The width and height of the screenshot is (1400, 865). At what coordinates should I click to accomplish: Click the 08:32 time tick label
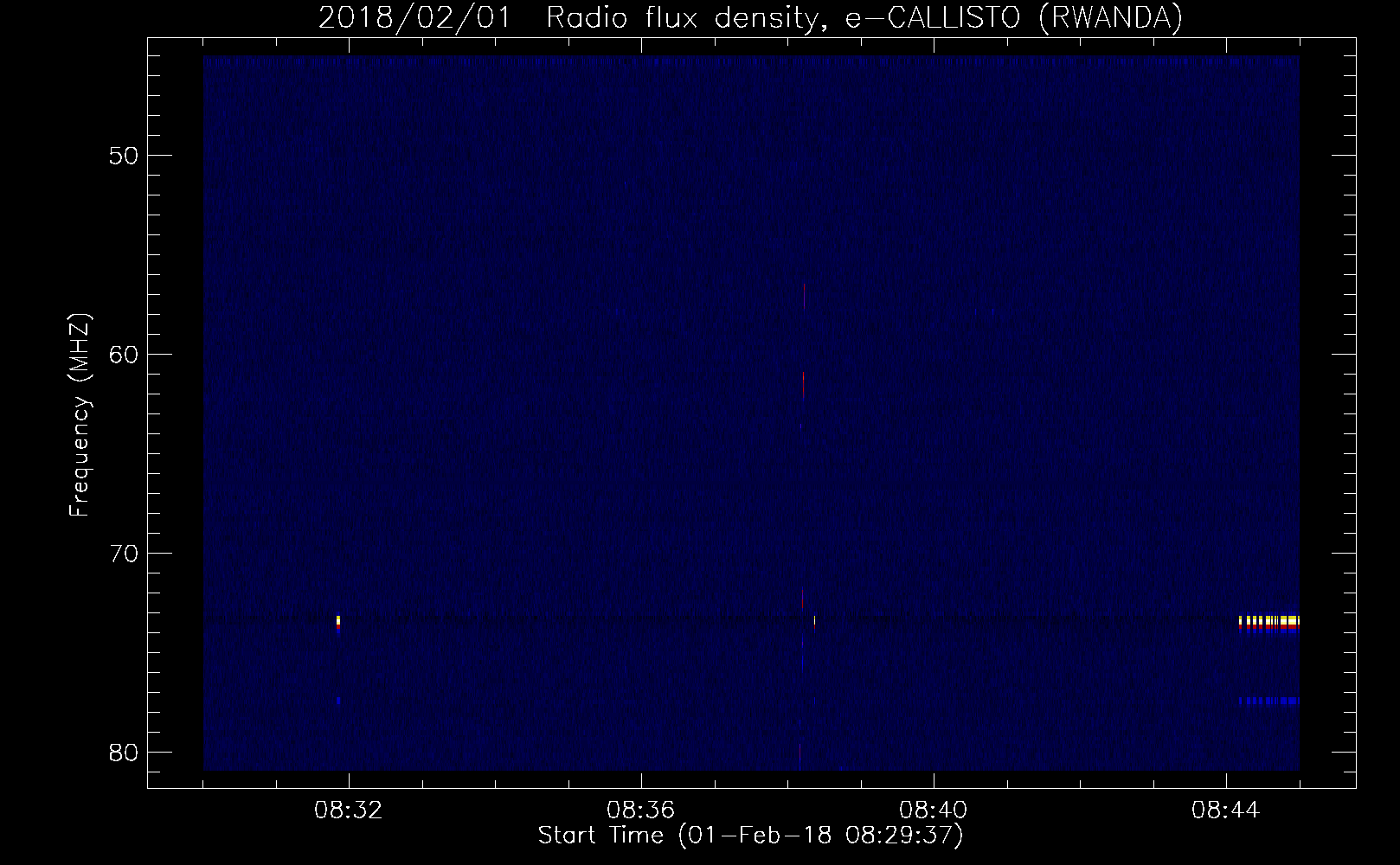point(349,811)
